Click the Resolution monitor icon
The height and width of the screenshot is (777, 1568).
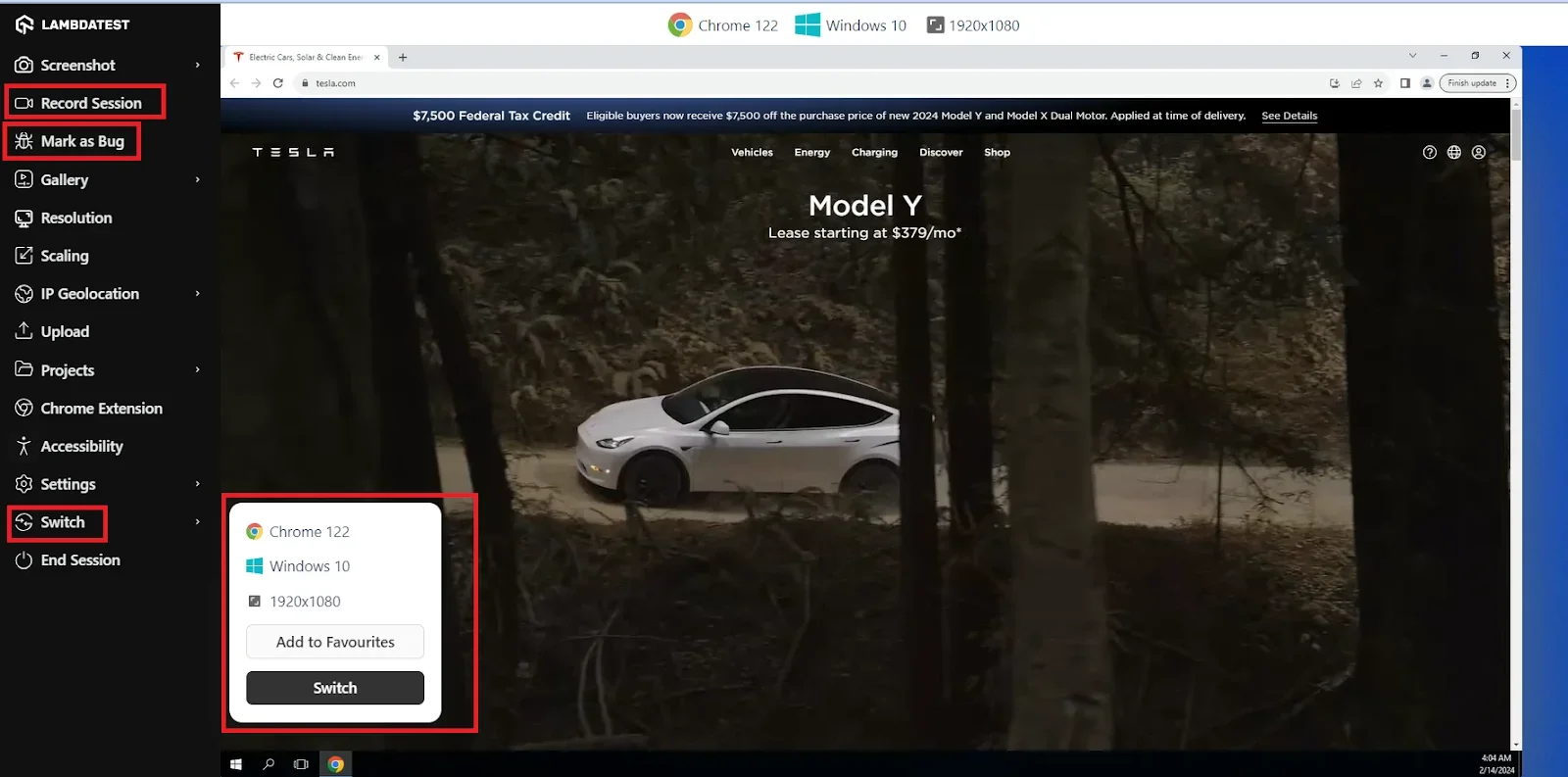24,218
